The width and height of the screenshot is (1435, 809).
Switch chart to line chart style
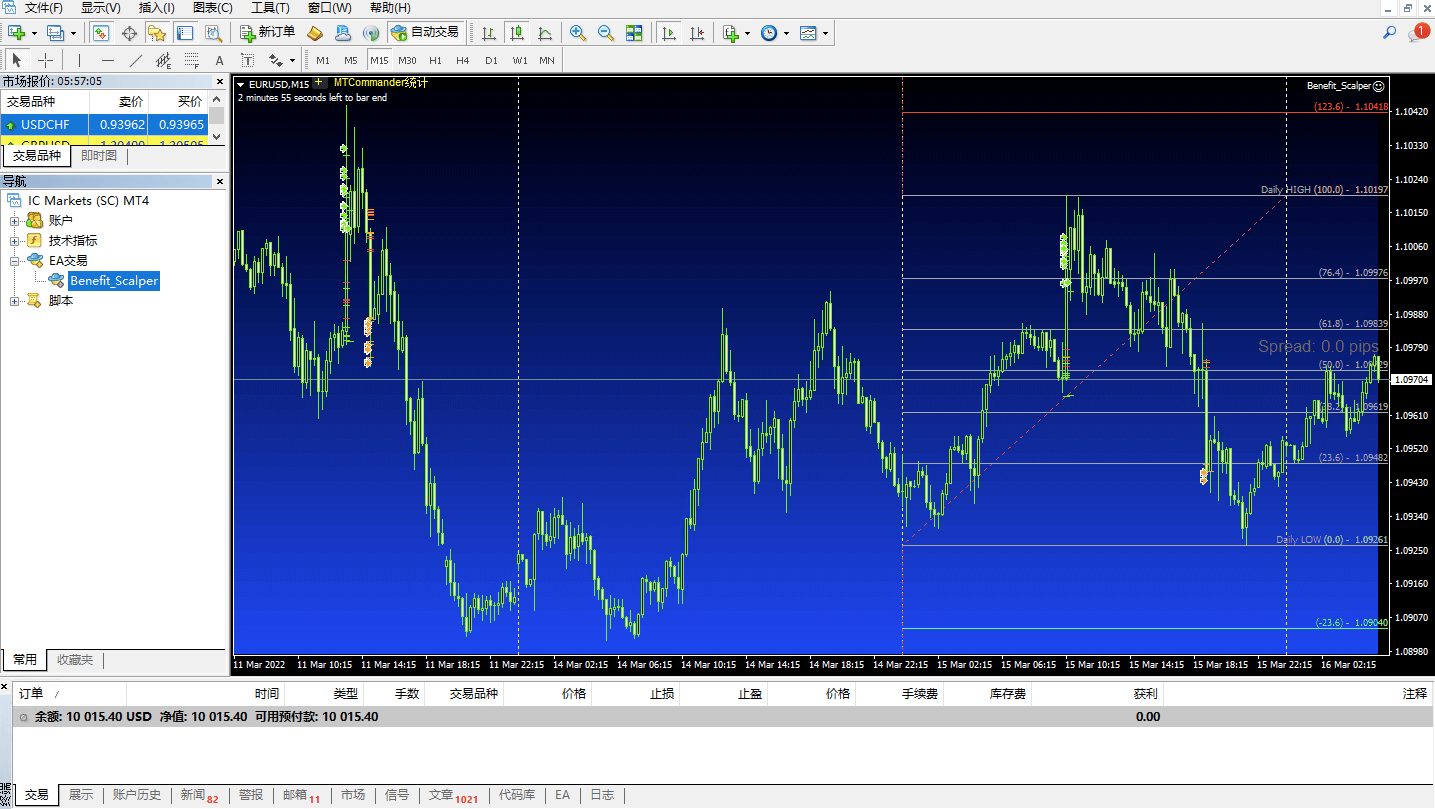coord(545,32)
